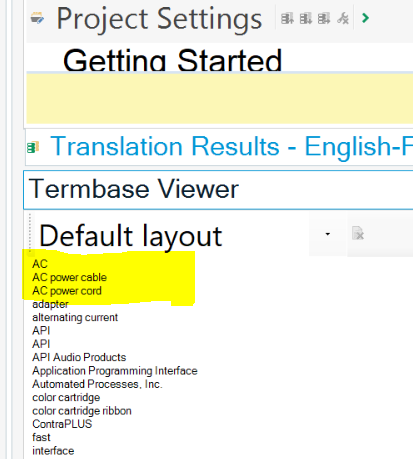The height and width of the screenshot is (459, 413).
Task: Click the up-arrow translation memory icon
Action: (287, 18)
